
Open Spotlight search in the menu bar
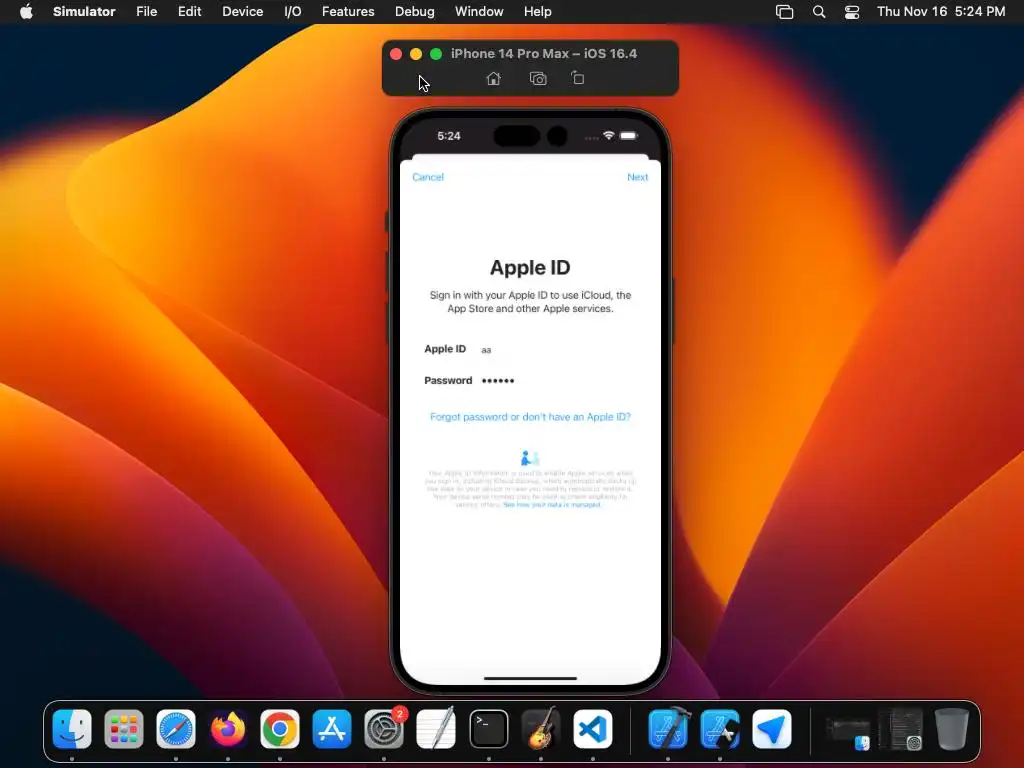point(819,12)
